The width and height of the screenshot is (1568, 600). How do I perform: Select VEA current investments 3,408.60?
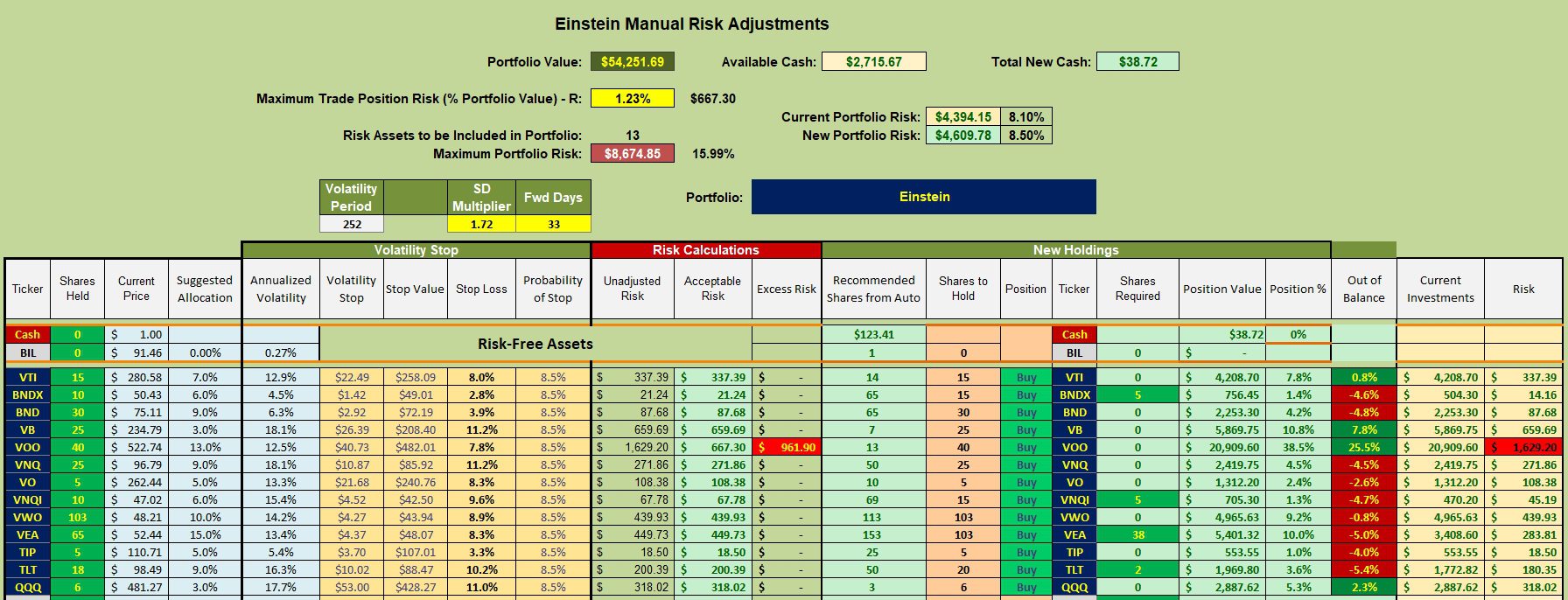point(1440,534)
